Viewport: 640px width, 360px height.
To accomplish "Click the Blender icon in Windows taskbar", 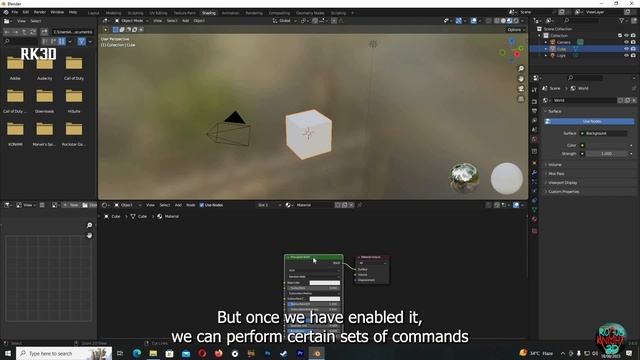I will (316, 353).
